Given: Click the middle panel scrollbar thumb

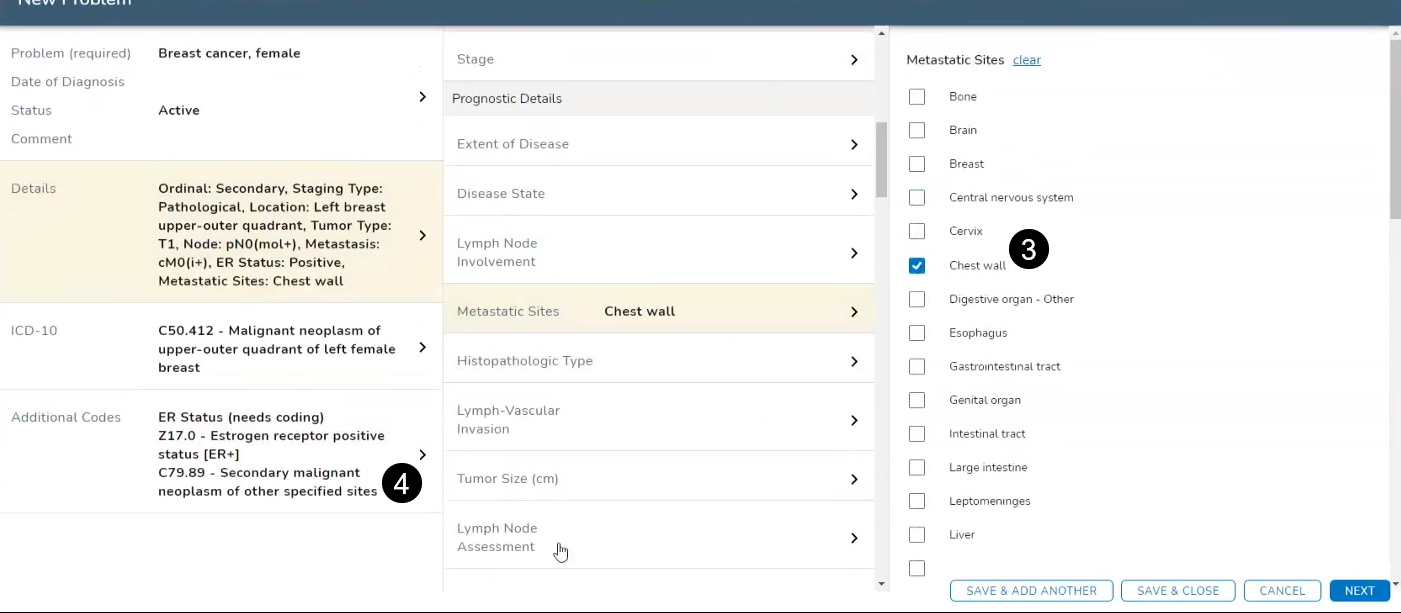Looking at the screenshot, I should 881,160.
